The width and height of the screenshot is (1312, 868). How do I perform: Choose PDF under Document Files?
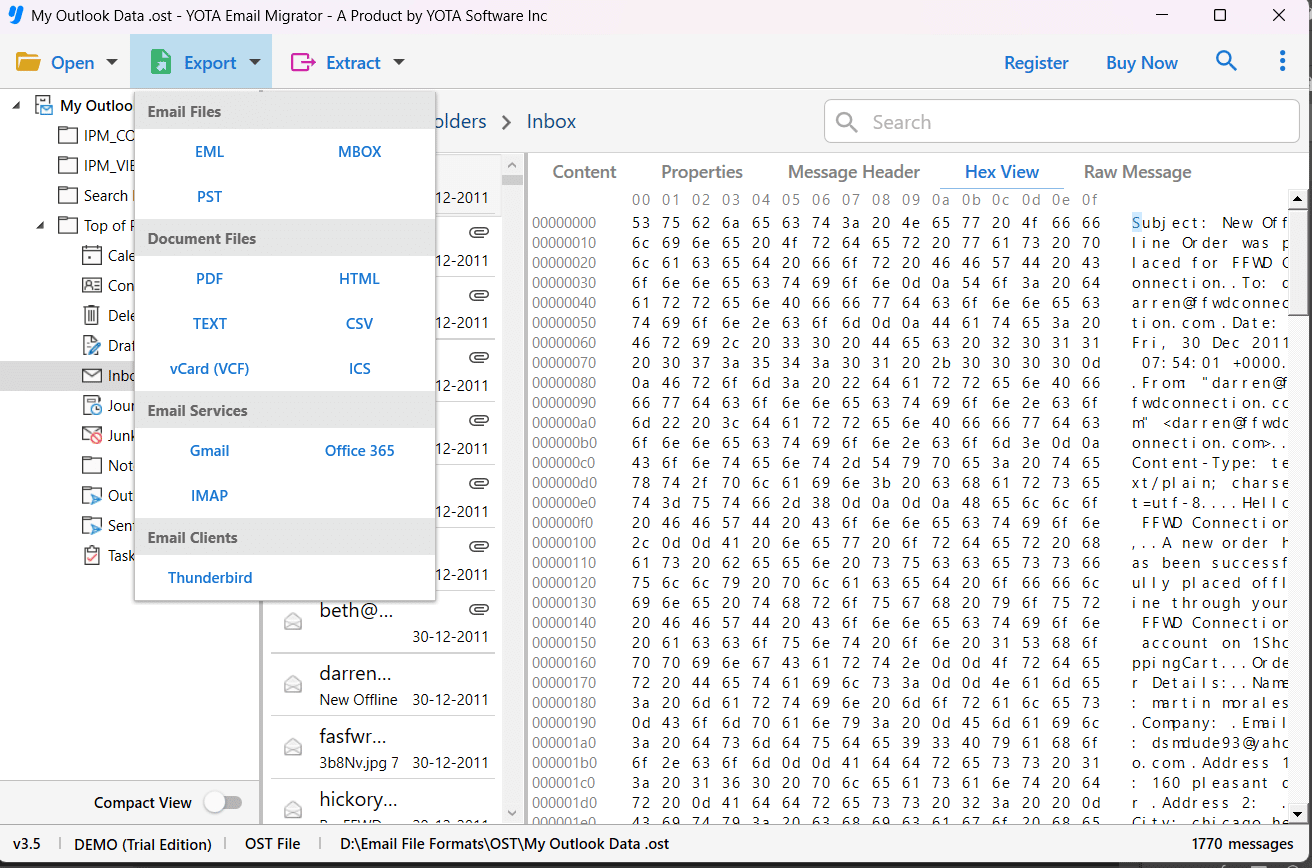(210, 279)
